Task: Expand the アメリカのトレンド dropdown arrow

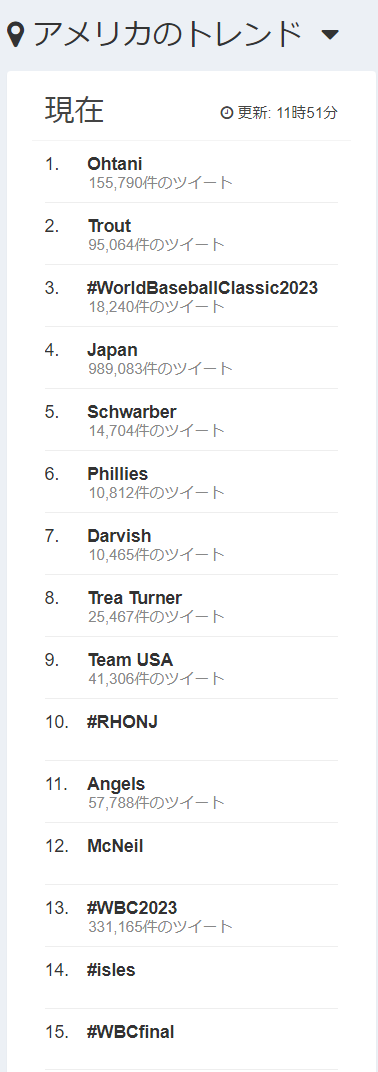Action: [330, 35]
